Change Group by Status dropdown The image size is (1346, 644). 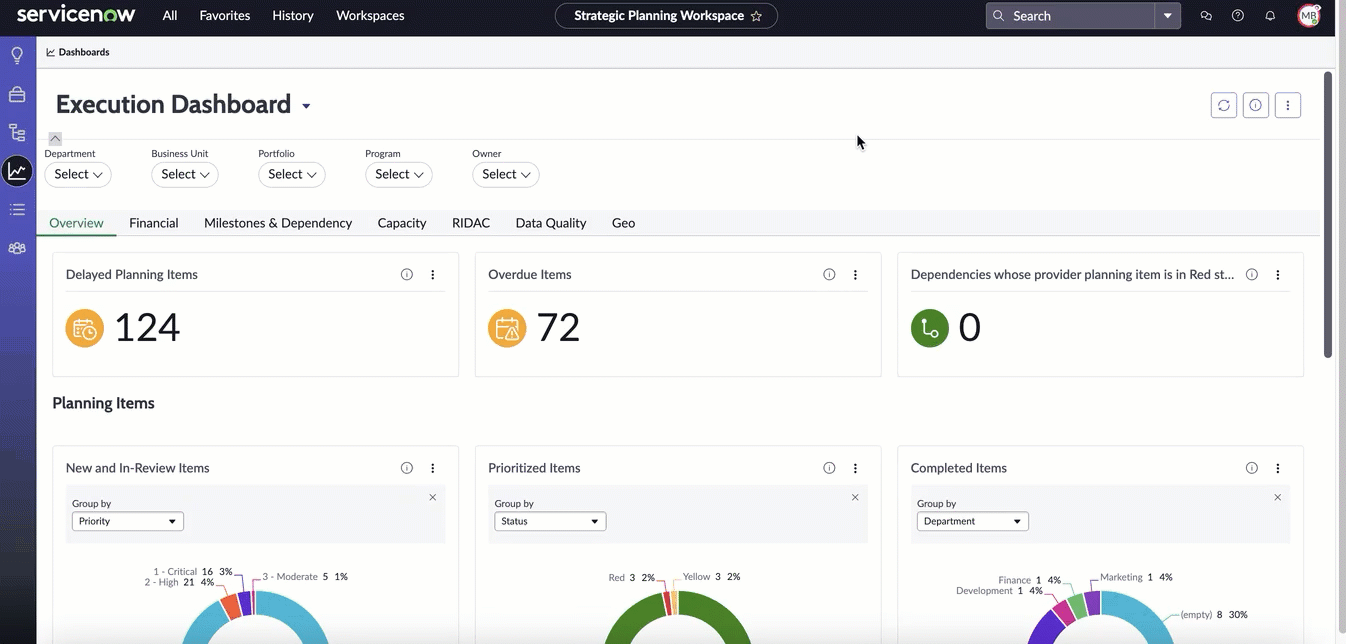pos(550,521)
